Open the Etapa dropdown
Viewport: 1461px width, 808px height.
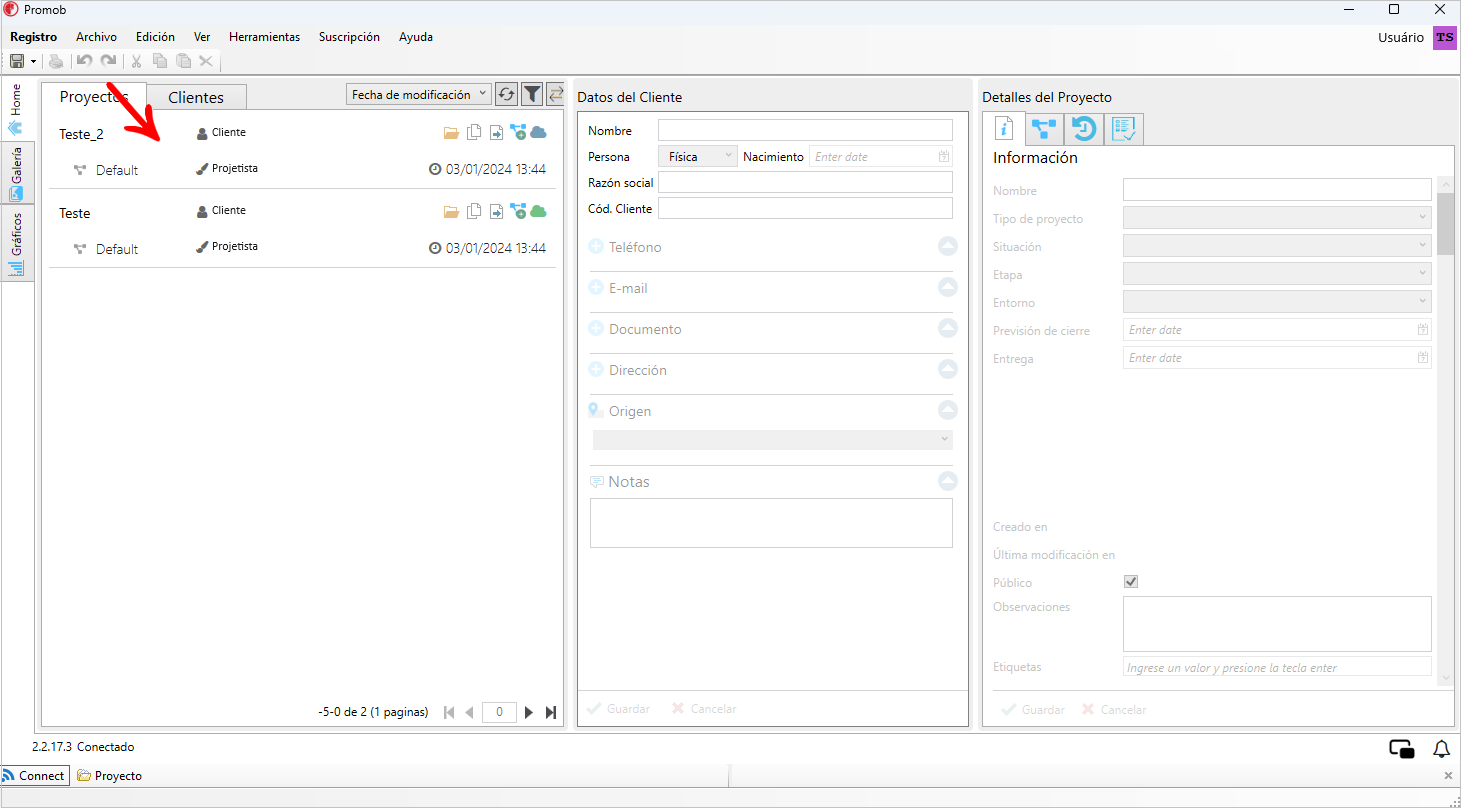coord(1277,273)
